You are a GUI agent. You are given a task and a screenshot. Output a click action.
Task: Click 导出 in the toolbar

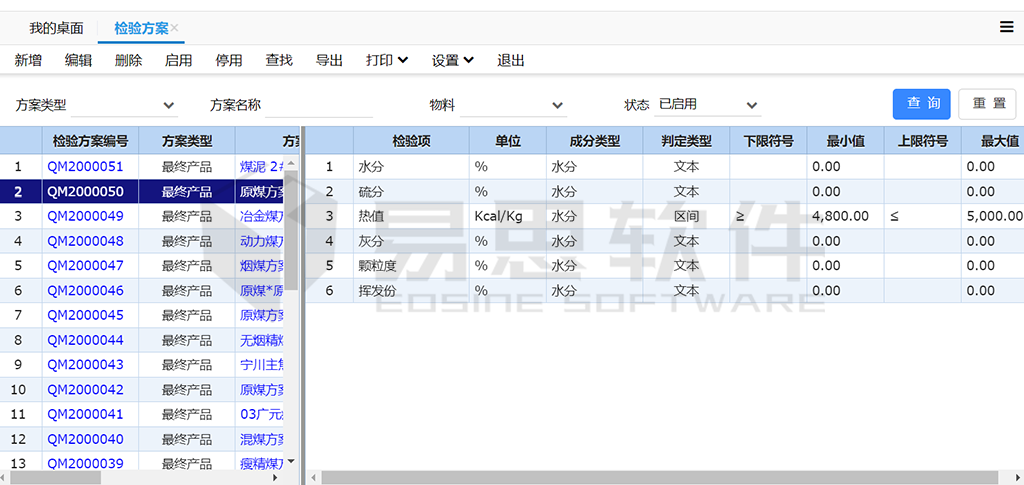(329, 60)
